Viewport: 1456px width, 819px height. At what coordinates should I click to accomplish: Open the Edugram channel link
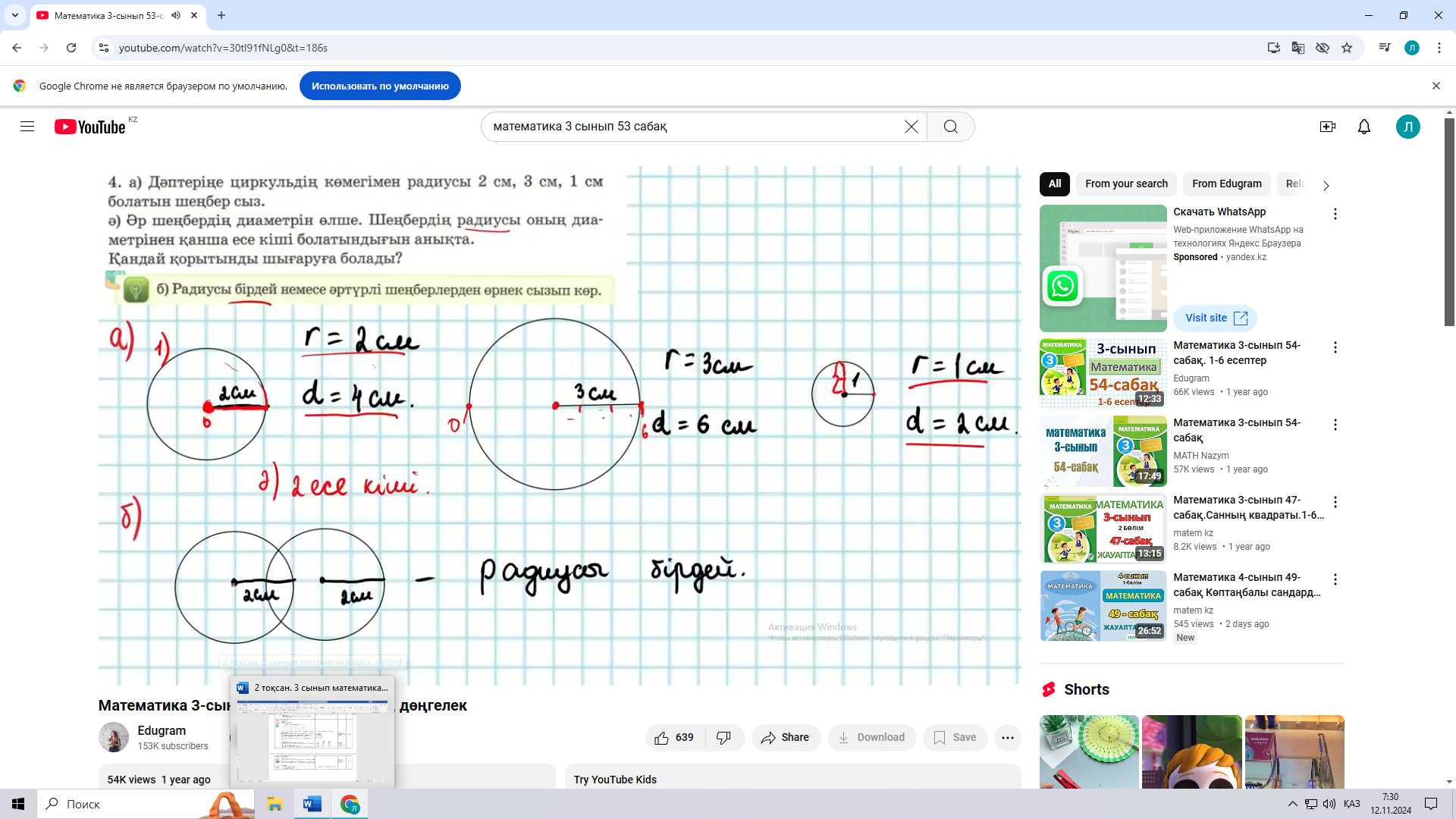(x=162, y=730)
